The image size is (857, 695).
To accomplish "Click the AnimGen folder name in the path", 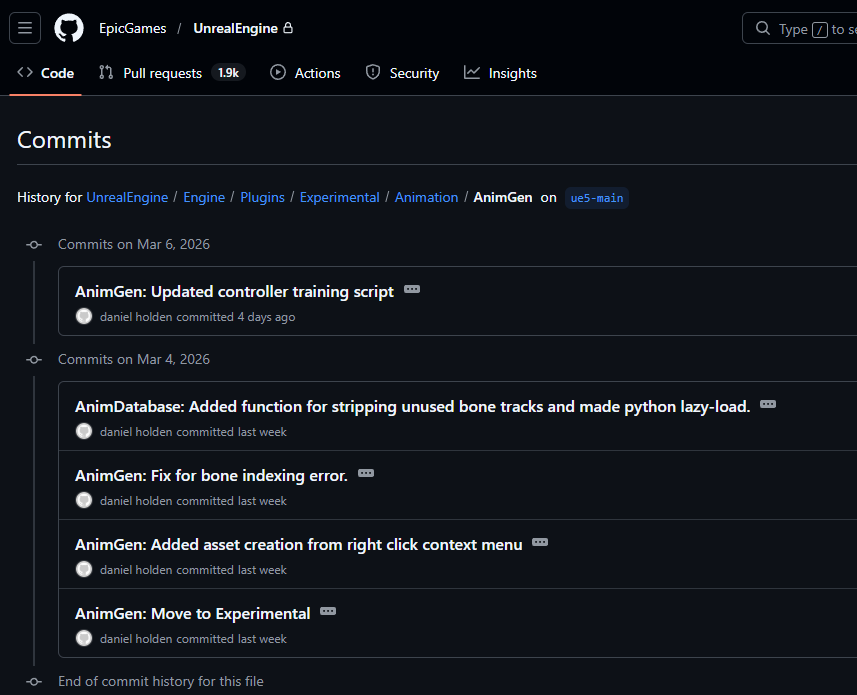I will click(x=503, y=197).
